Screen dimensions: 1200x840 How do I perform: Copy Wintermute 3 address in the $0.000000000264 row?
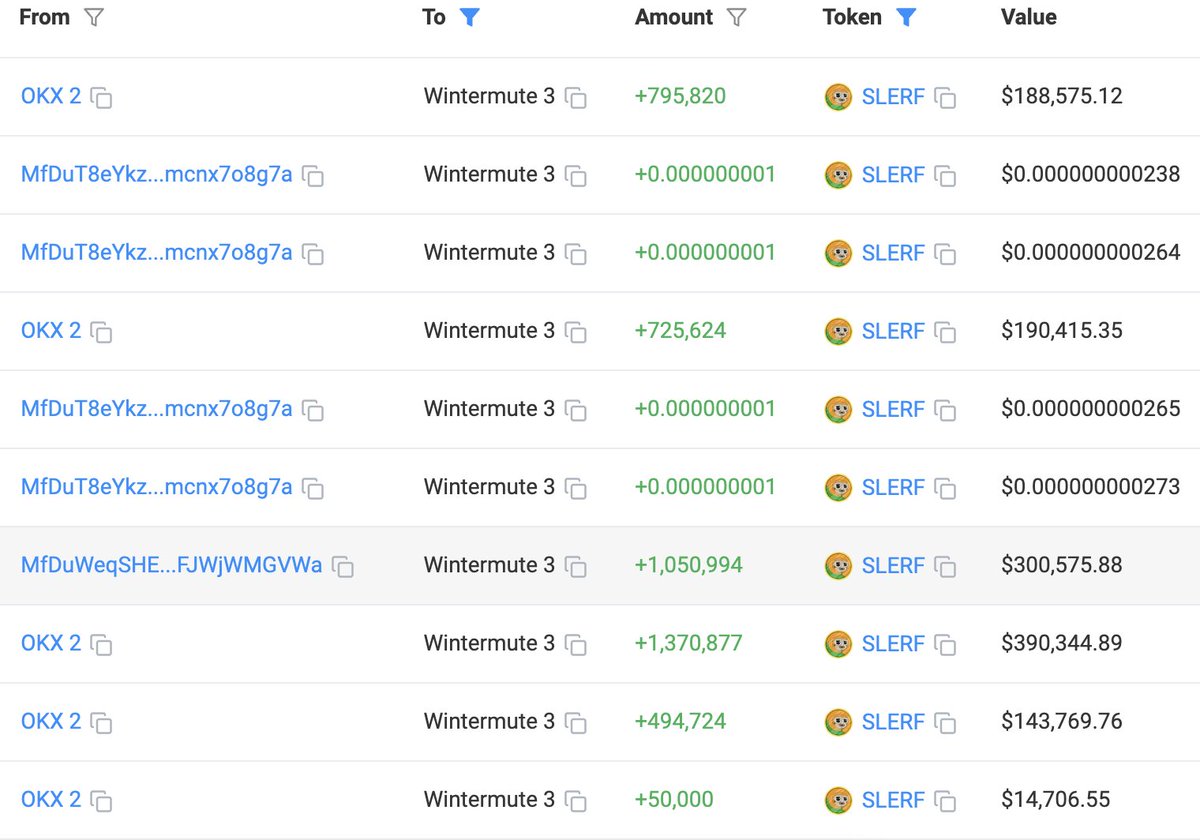575,253
